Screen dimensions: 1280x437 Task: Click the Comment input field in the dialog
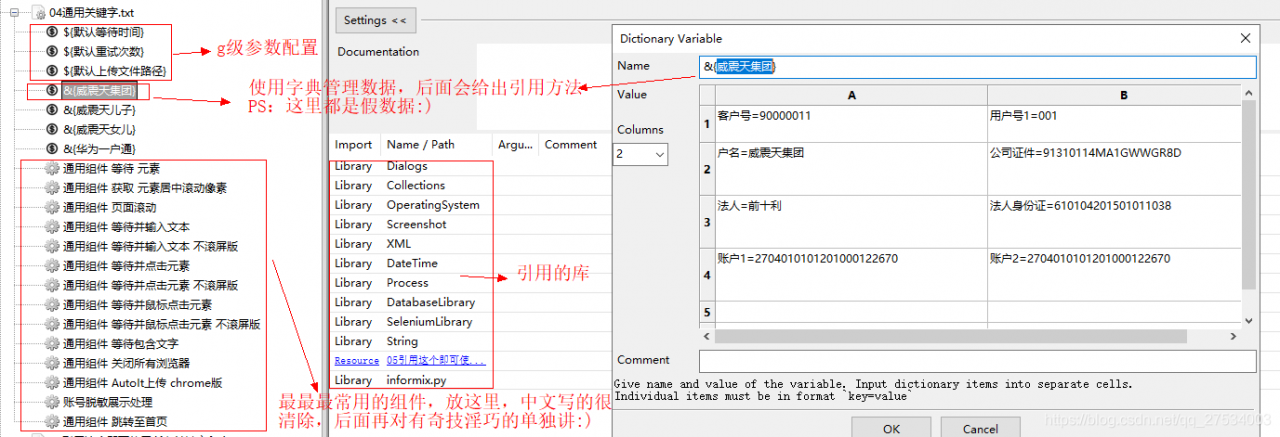(x=977, y=361)
